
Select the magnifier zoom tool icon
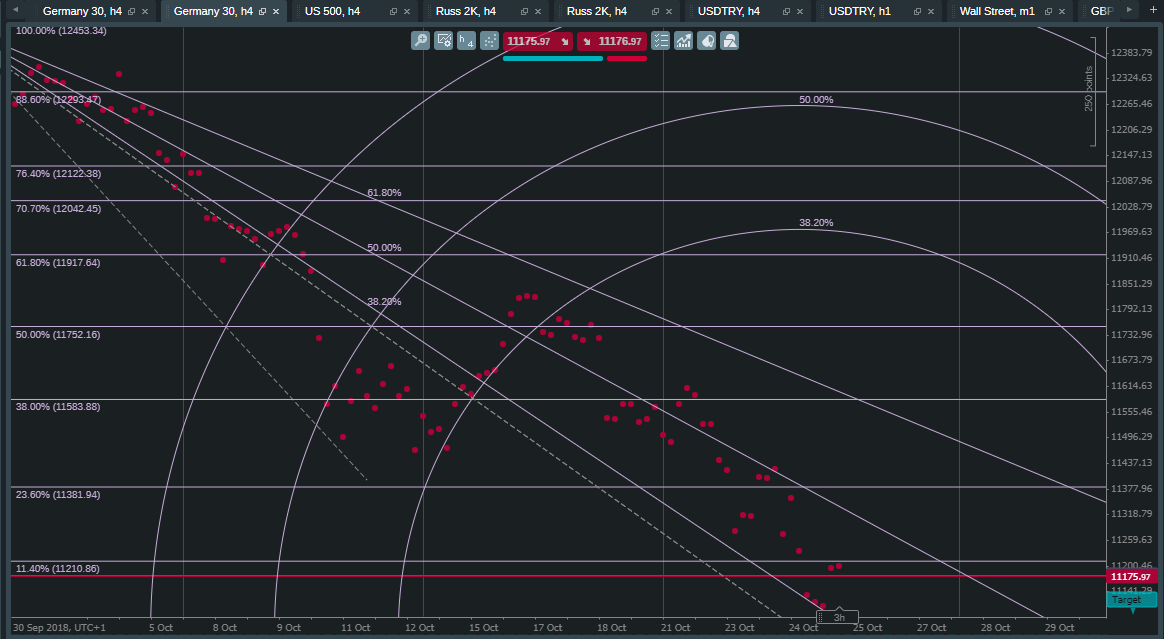point(420,41)
